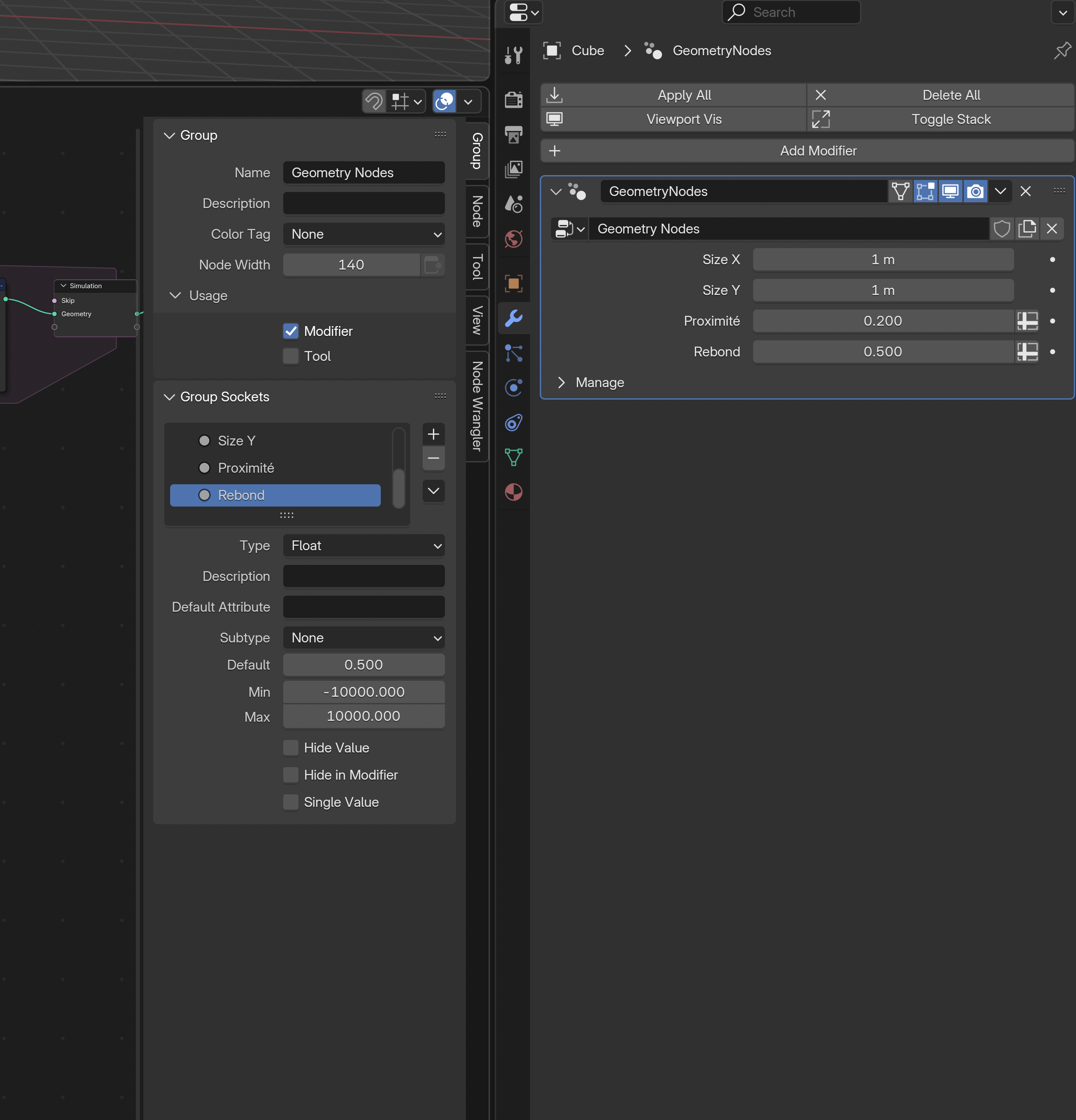Click the Apply All button
Viewport: 1076px width, 1120px height.
[673, 95]
